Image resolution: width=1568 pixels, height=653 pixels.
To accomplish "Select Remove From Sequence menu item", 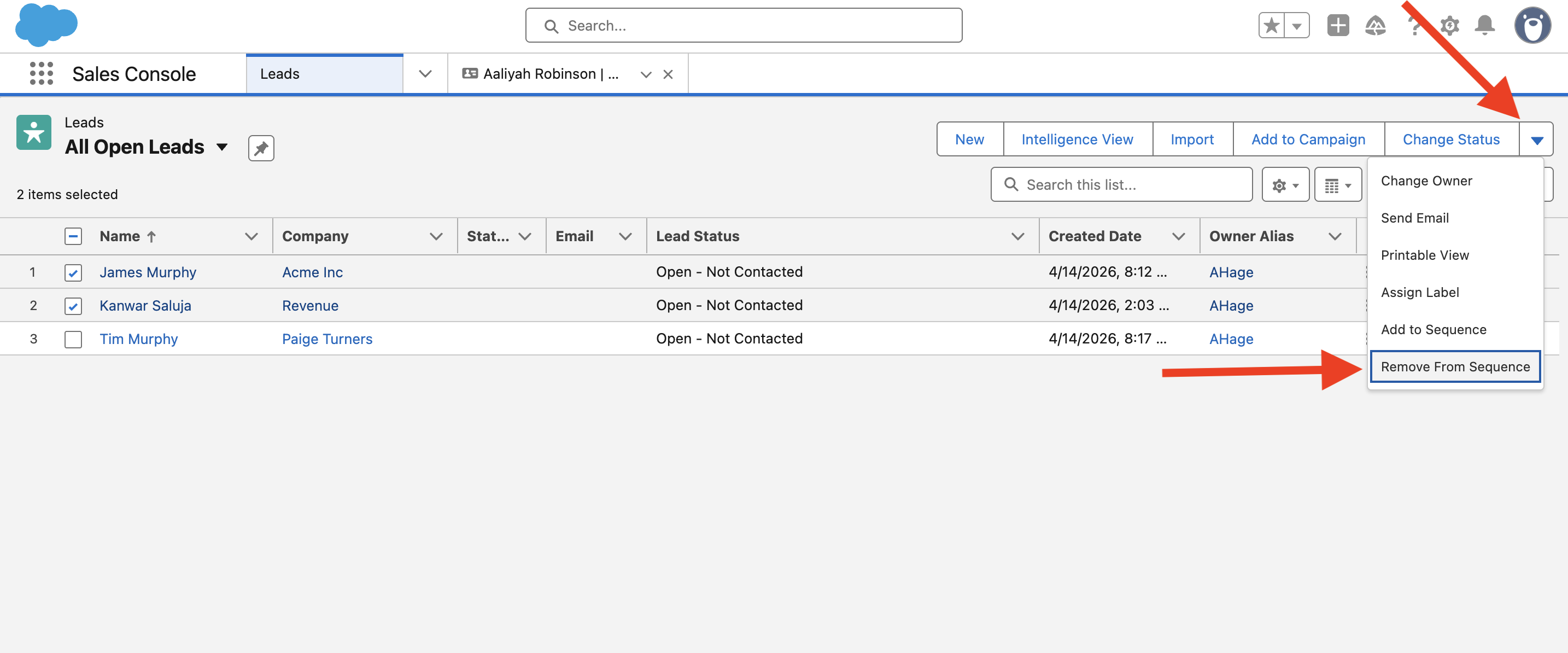I will tap(1455, 366).
